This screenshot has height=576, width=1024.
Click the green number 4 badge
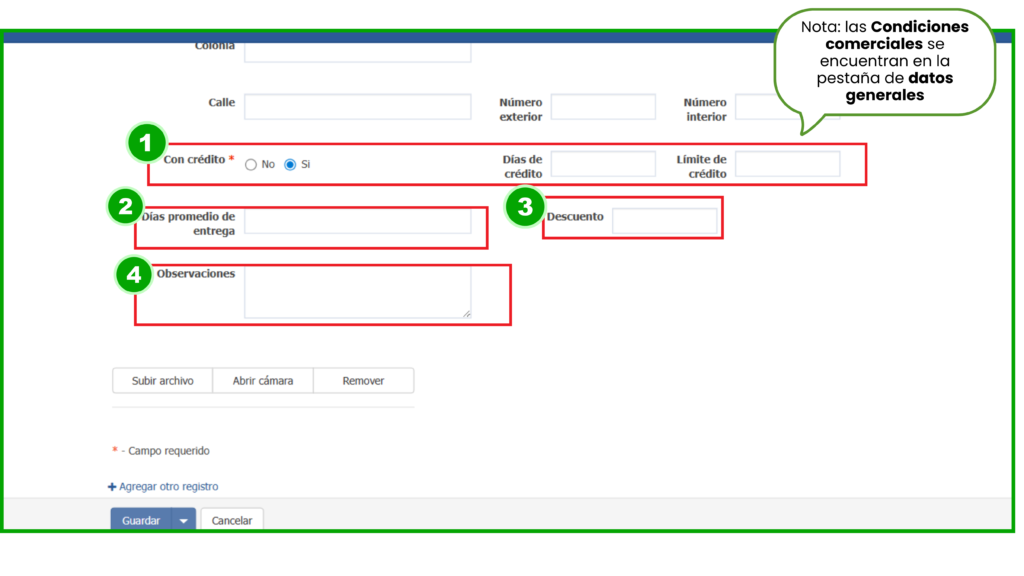[x=134, y=273]
